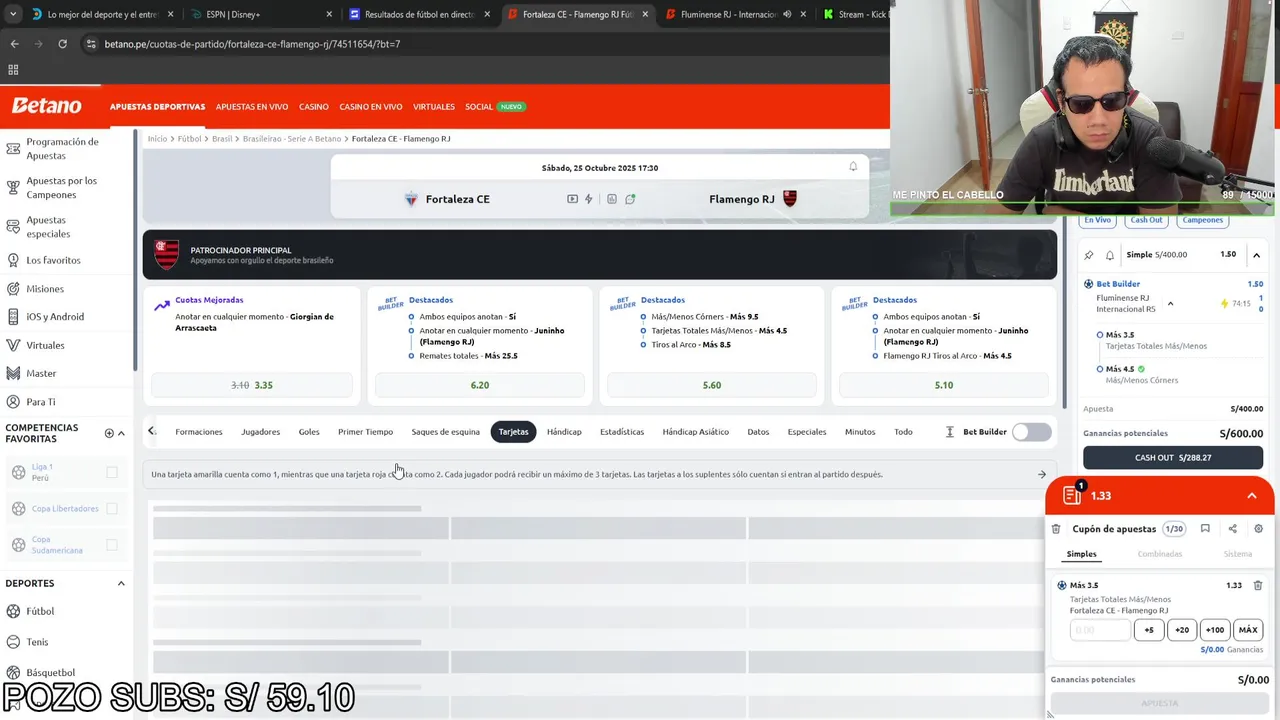Mute the Fluminense RJ browser tab audio
This screenshot has width=1280, height=720.
point(787,14)
